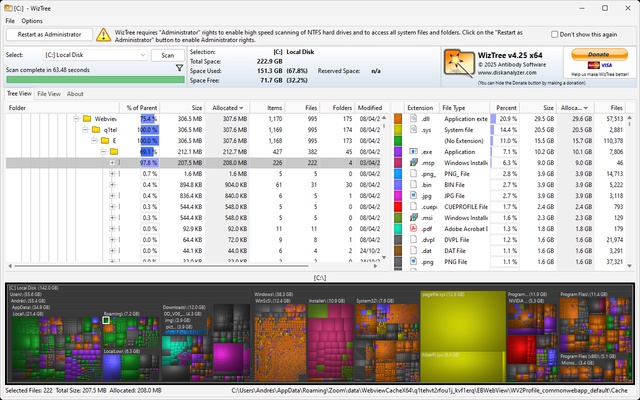Screen dimensions: 640x400
Task: Click the .msi installer icon
Action: pos(413,218)
